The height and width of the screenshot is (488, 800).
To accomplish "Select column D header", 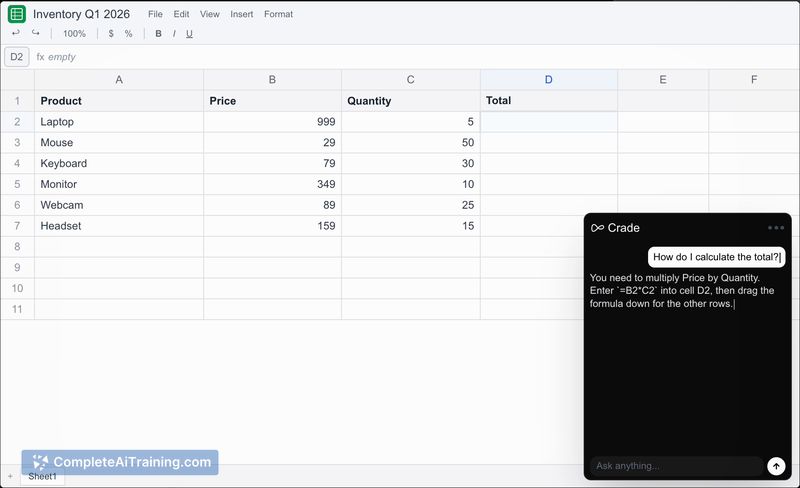I will click(548, 80).
